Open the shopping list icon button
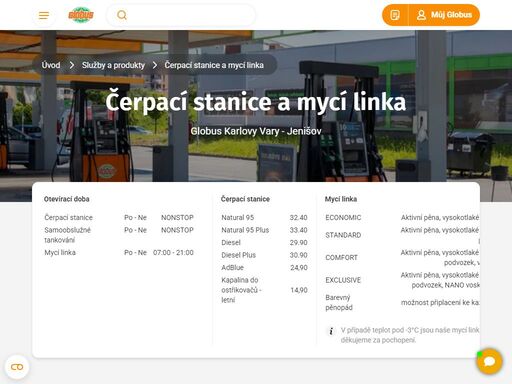 395,15
